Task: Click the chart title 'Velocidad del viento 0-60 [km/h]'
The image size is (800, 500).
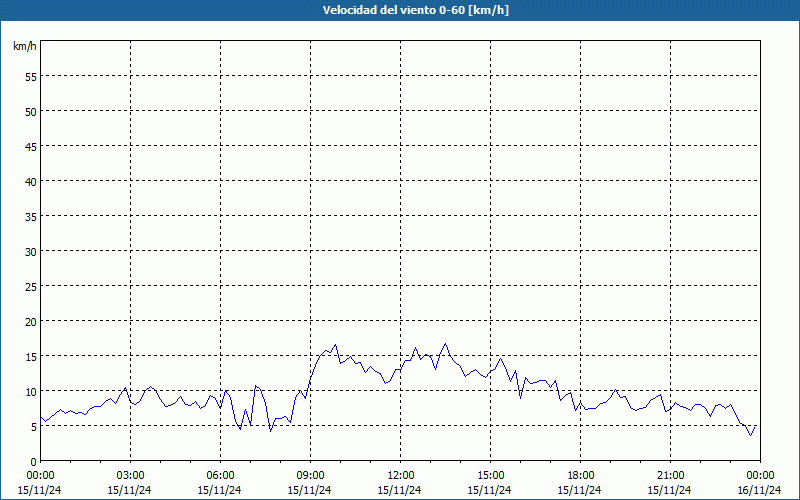Action: tap(415, 10)
